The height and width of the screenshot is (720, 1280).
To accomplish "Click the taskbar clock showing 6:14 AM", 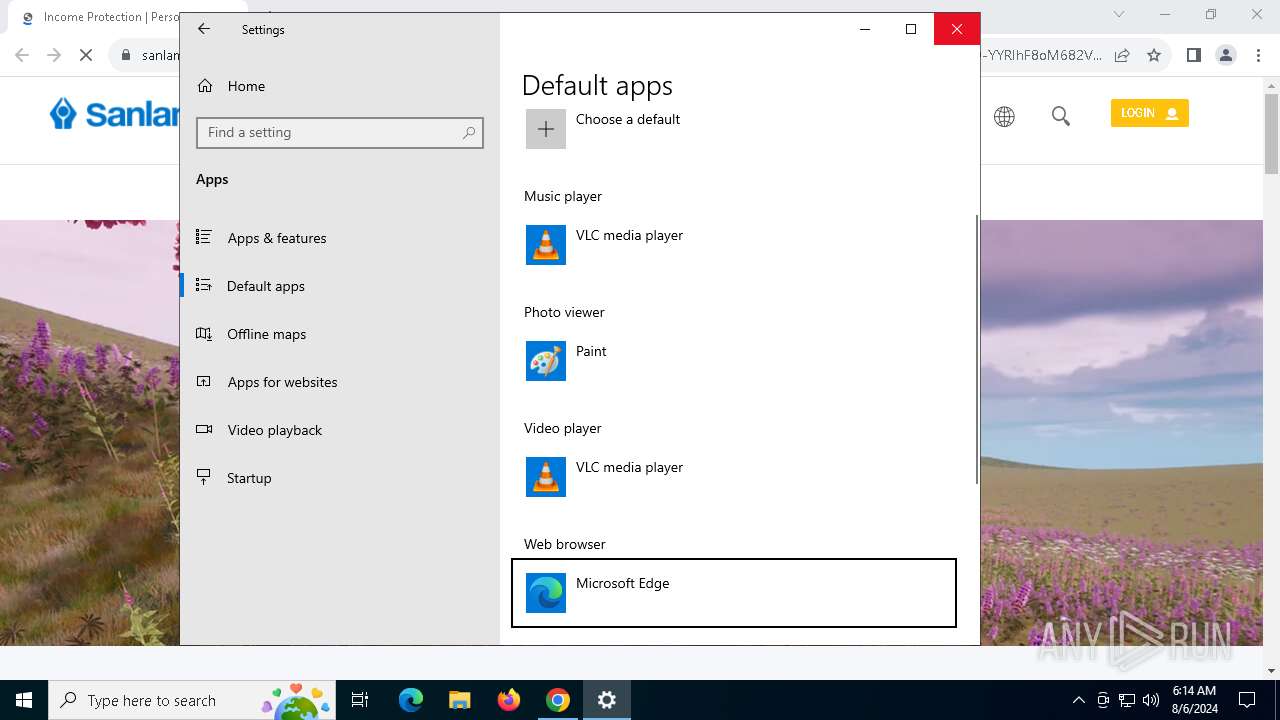I will pyautogui.click(x=1194, y=700).
